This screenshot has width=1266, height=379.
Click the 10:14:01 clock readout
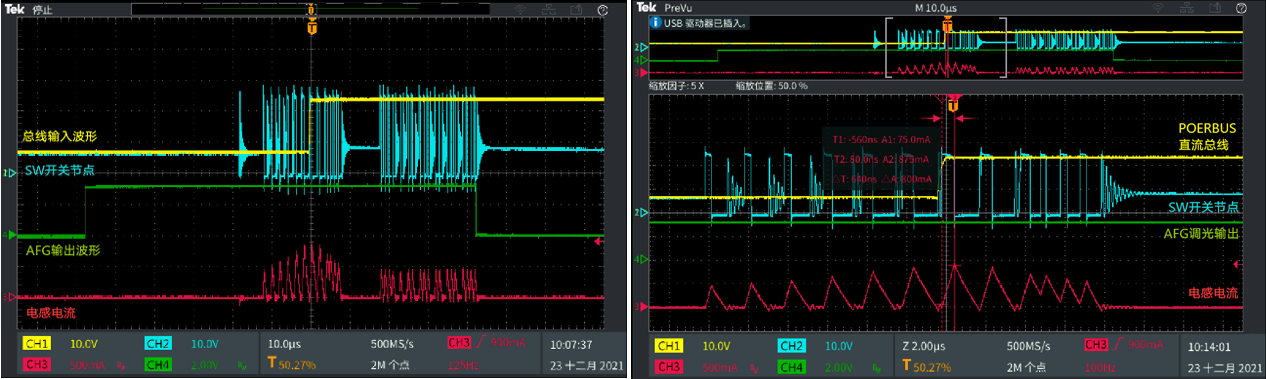click(1209, 346)
